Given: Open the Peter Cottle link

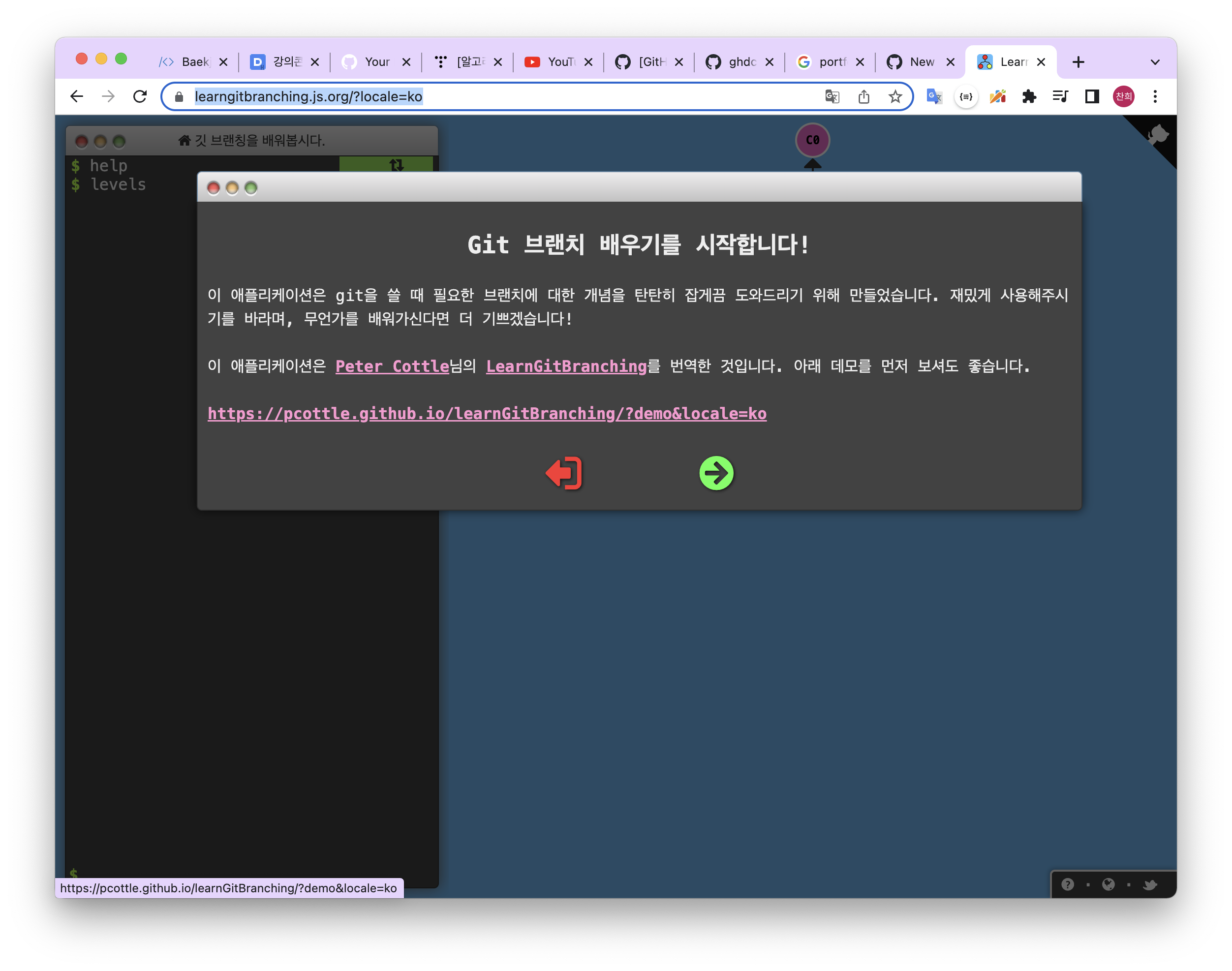Looking at the screenshot, I should point(392,366).
